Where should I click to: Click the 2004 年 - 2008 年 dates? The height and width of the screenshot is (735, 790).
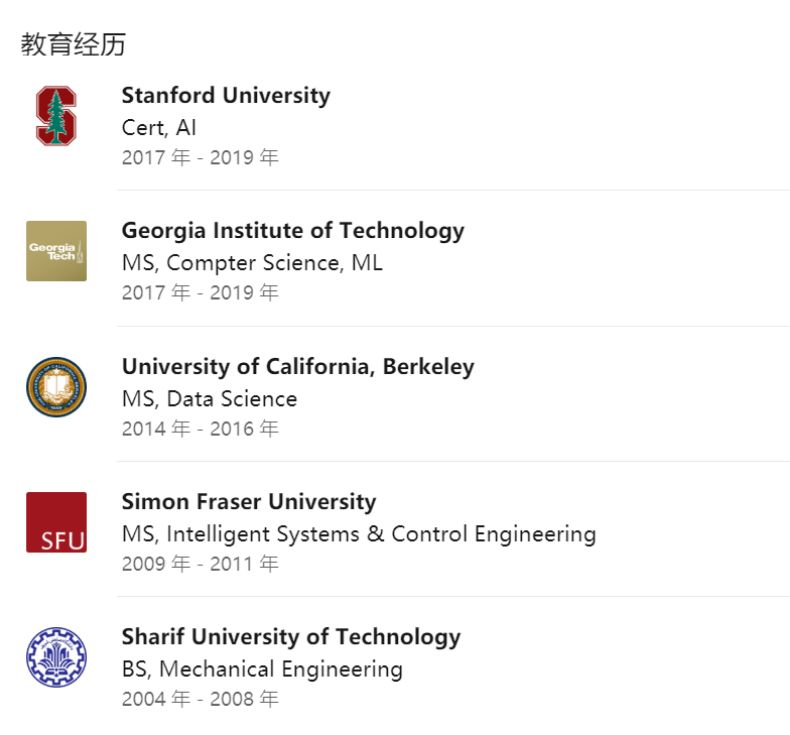pyautogui.click(x=200, y=699)
